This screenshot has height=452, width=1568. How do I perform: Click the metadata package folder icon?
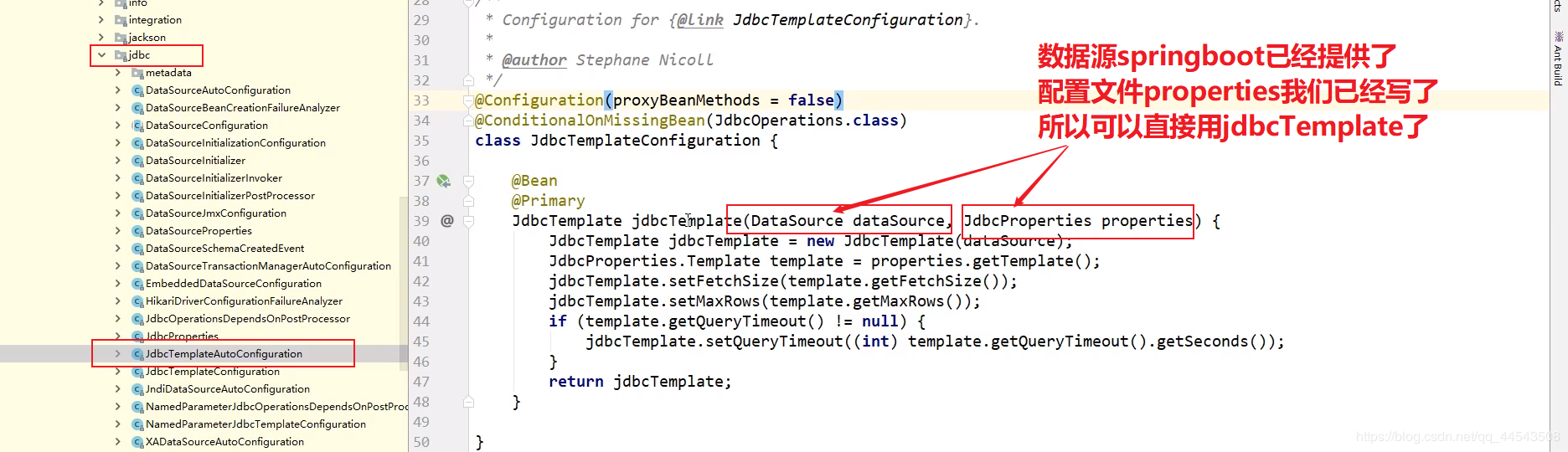coord(137,73)
